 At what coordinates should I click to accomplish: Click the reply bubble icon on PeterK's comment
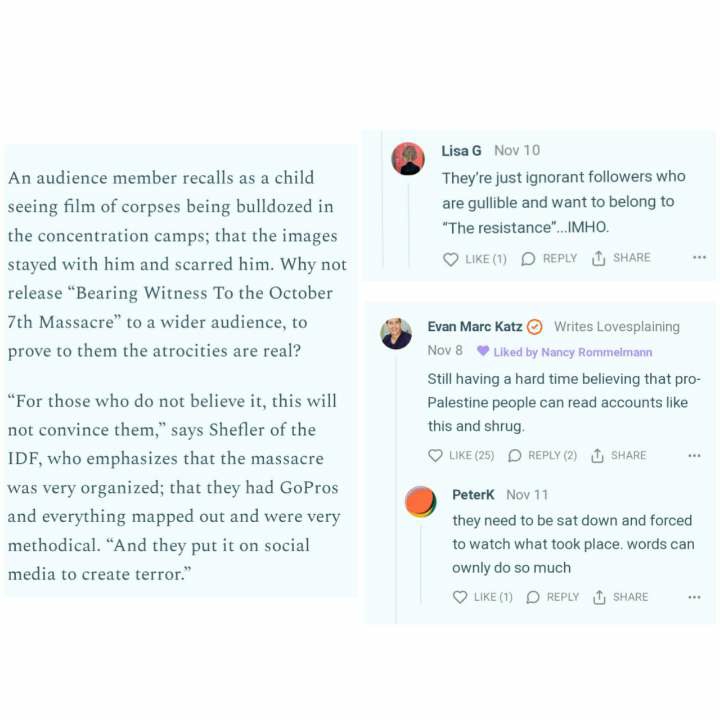tap(533, 597)
